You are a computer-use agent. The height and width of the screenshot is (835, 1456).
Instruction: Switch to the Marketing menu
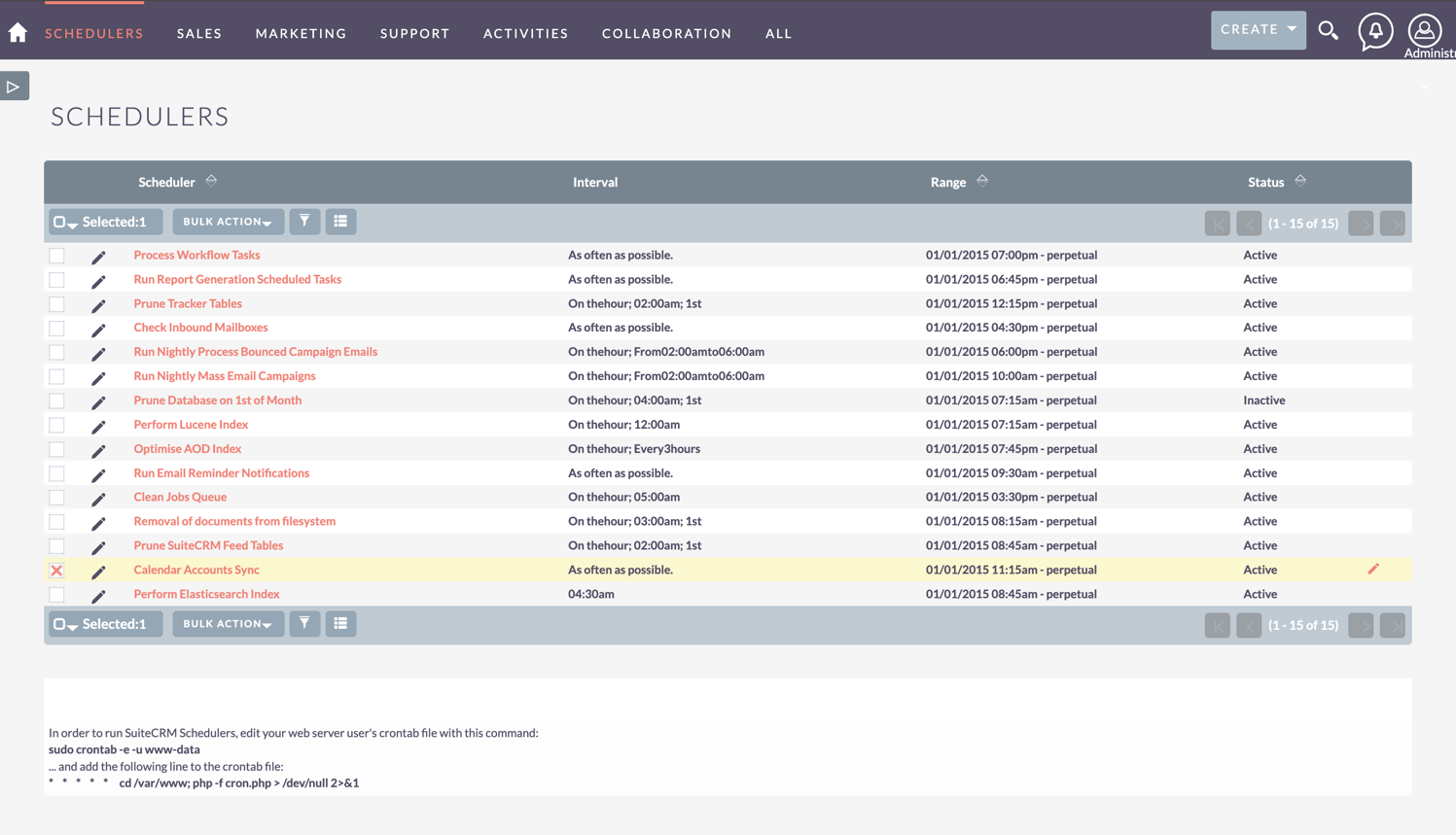coord(301,33)
